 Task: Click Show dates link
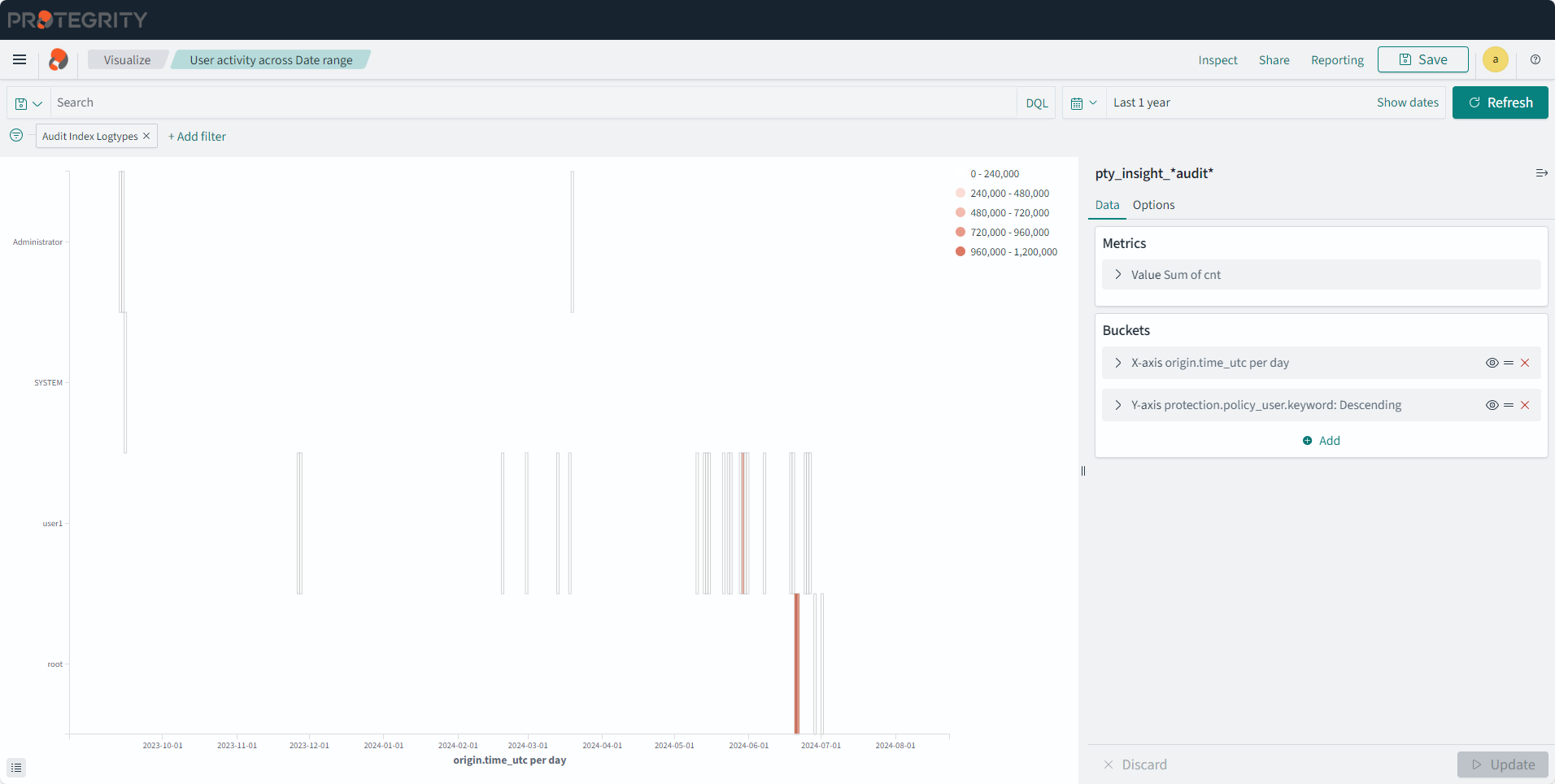(x=1407, y=102)
